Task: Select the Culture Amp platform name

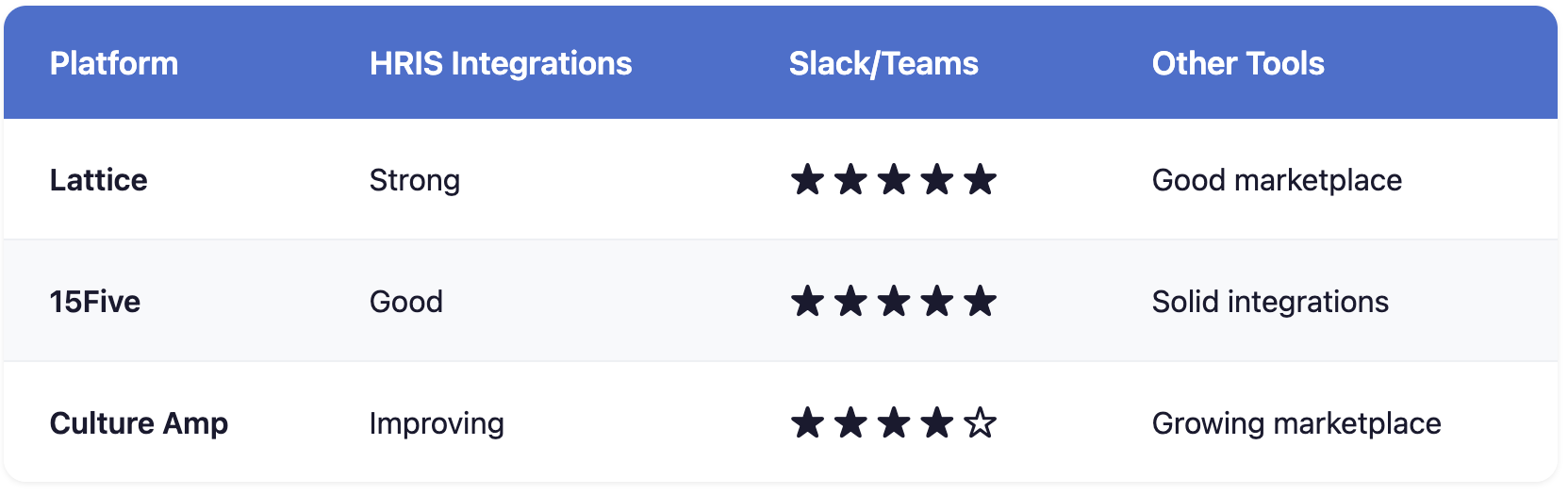Action: pyautogui.click(x=139, y=423)
